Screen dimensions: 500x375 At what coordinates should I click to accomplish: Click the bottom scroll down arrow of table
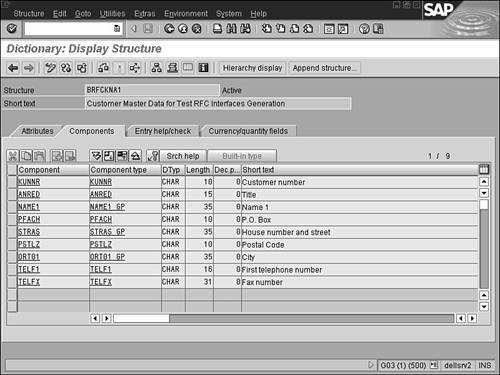(484, 307)
